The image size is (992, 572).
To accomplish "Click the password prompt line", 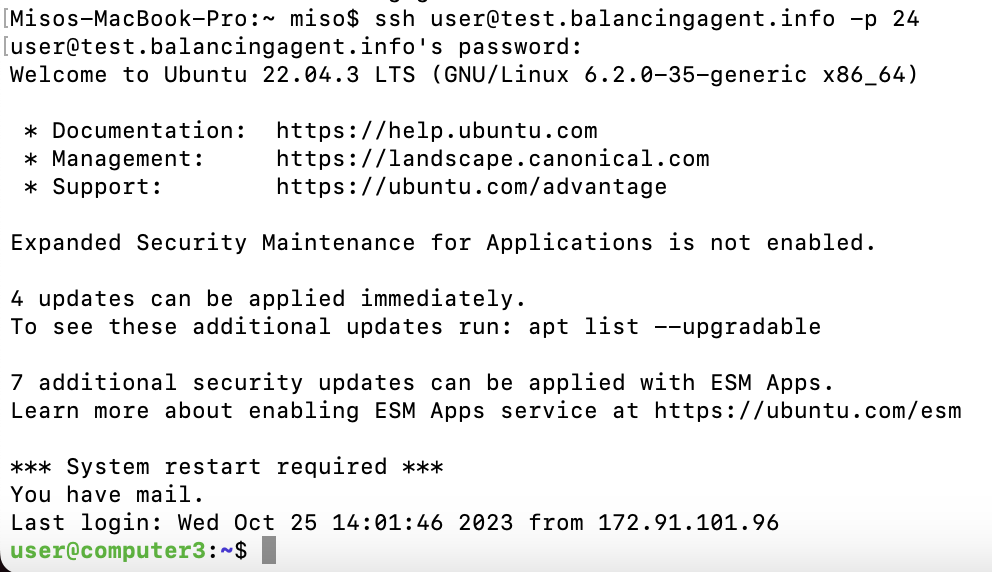I will tap(296, 47).
